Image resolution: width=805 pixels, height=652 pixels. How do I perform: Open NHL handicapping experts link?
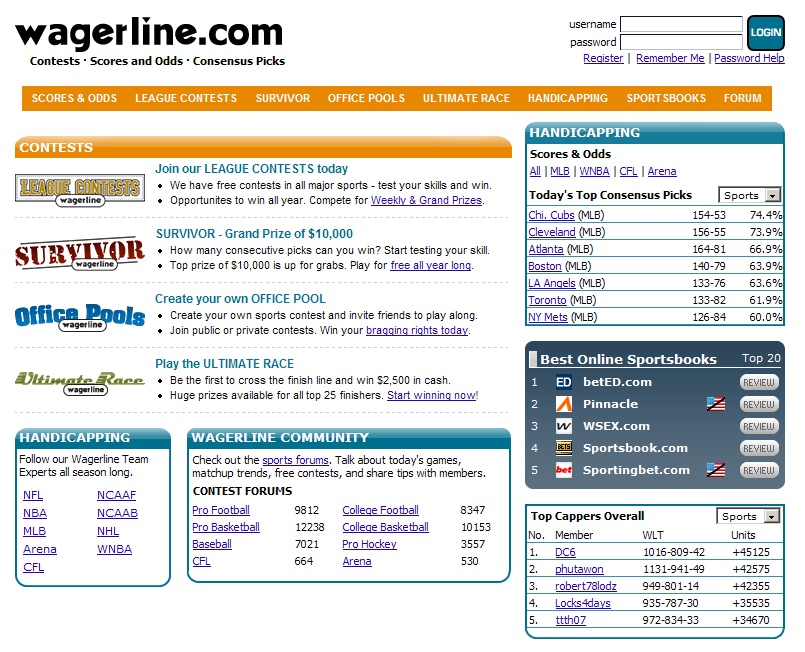108,531
